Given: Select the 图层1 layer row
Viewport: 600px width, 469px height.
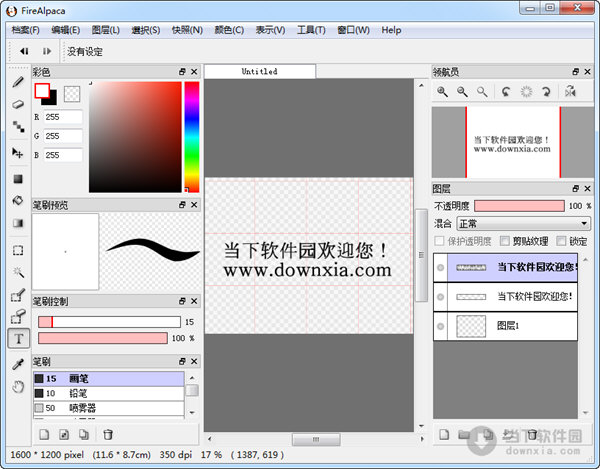Looking at the screenshot, I should pyautogui.click(x=505, y=326).
